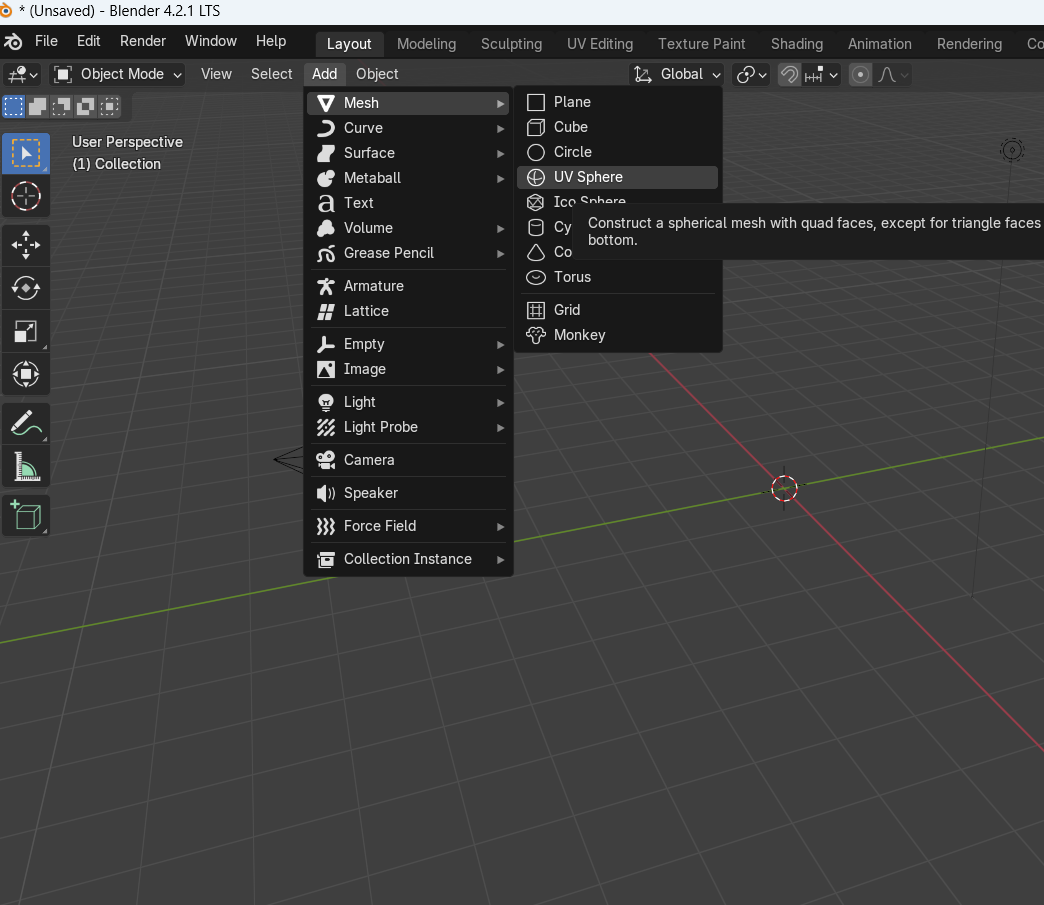Toggle snapping magnet

(x=789, y=74)
